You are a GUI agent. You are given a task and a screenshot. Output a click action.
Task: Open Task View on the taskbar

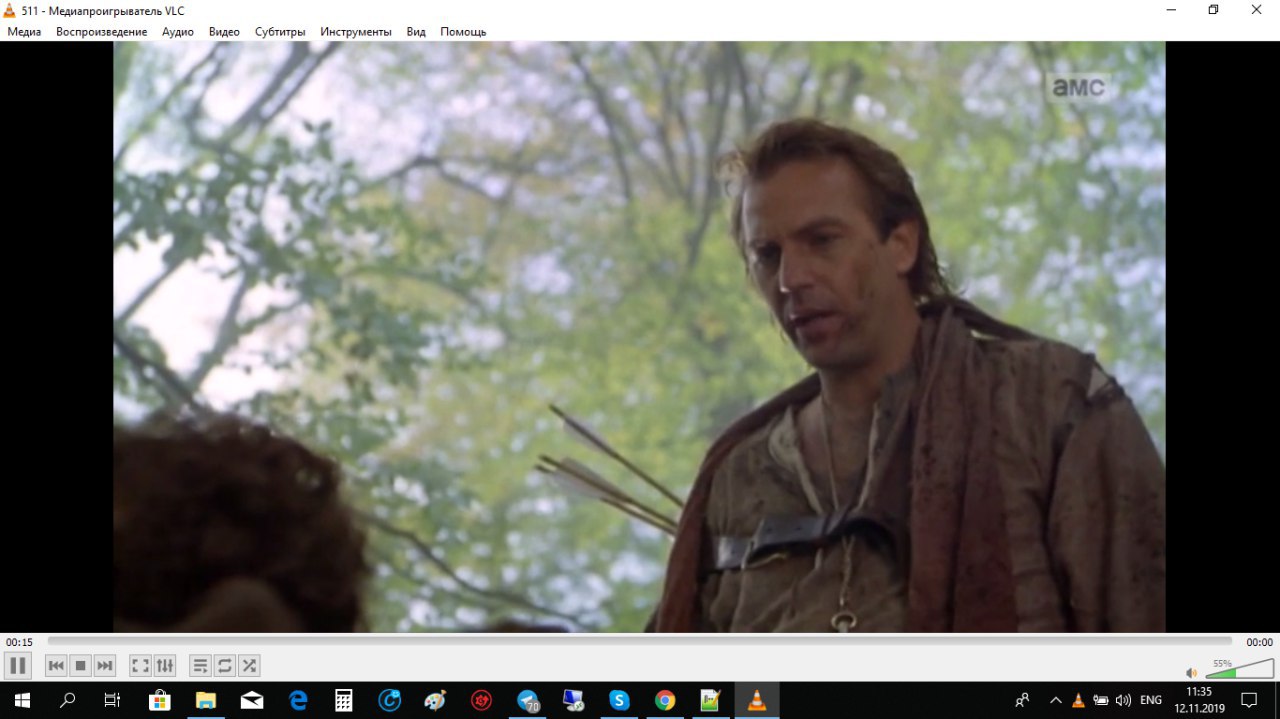coord(113,700)
